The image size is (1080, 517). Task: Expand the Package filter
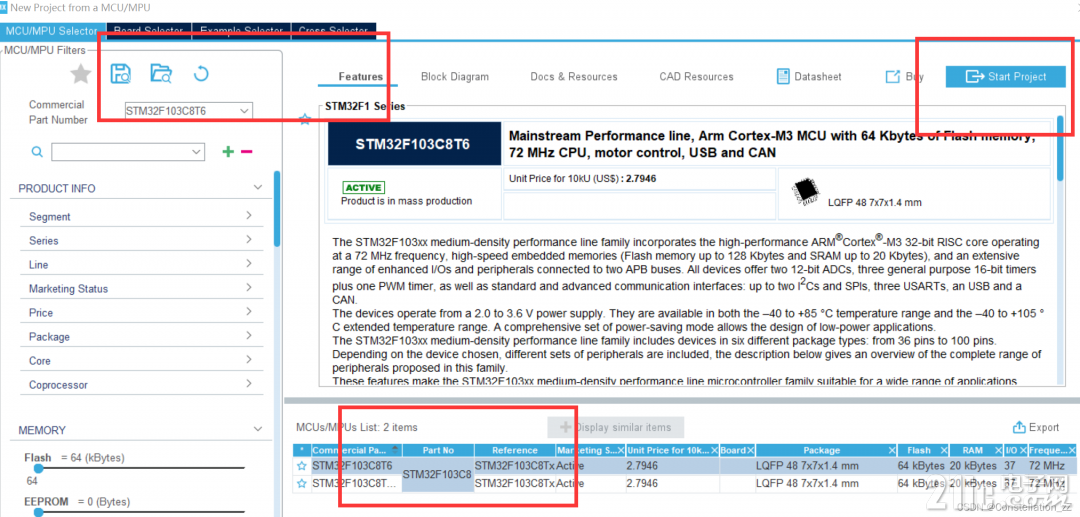click(249, 337)
